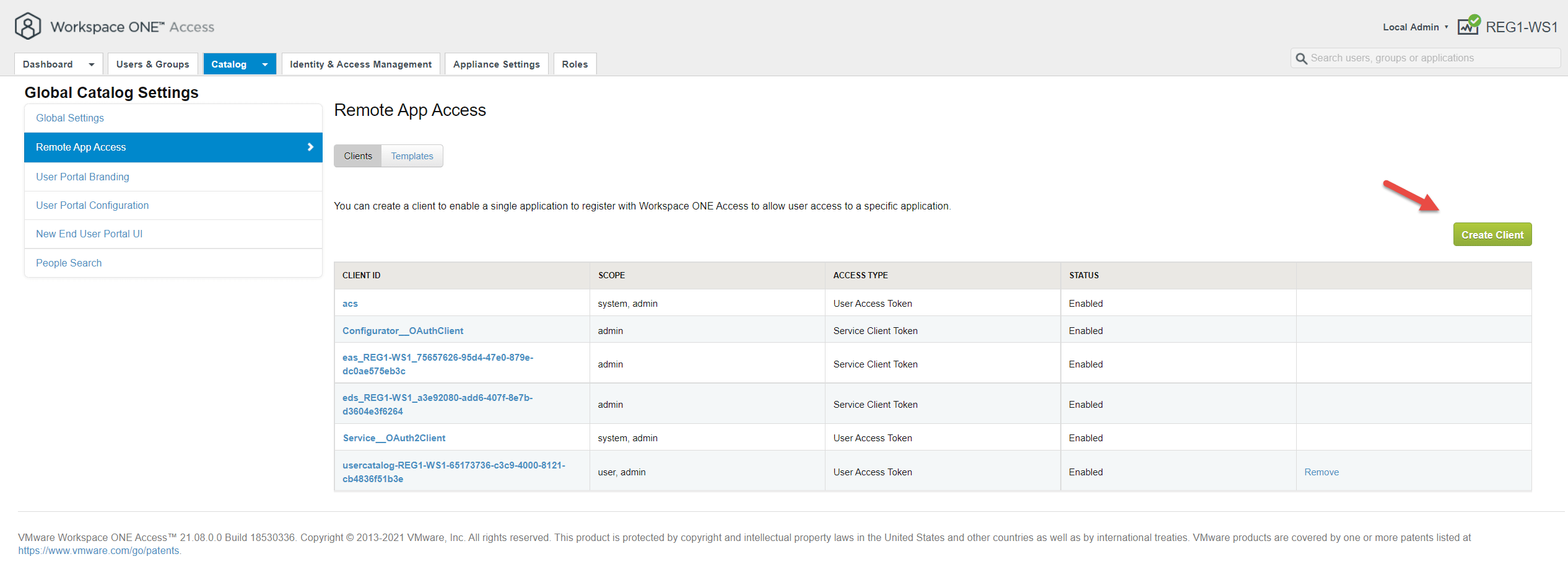The image size is (1568, 572).
Task: Click the Global Catalog Settings heading
Action: click(x=111, y=92)
